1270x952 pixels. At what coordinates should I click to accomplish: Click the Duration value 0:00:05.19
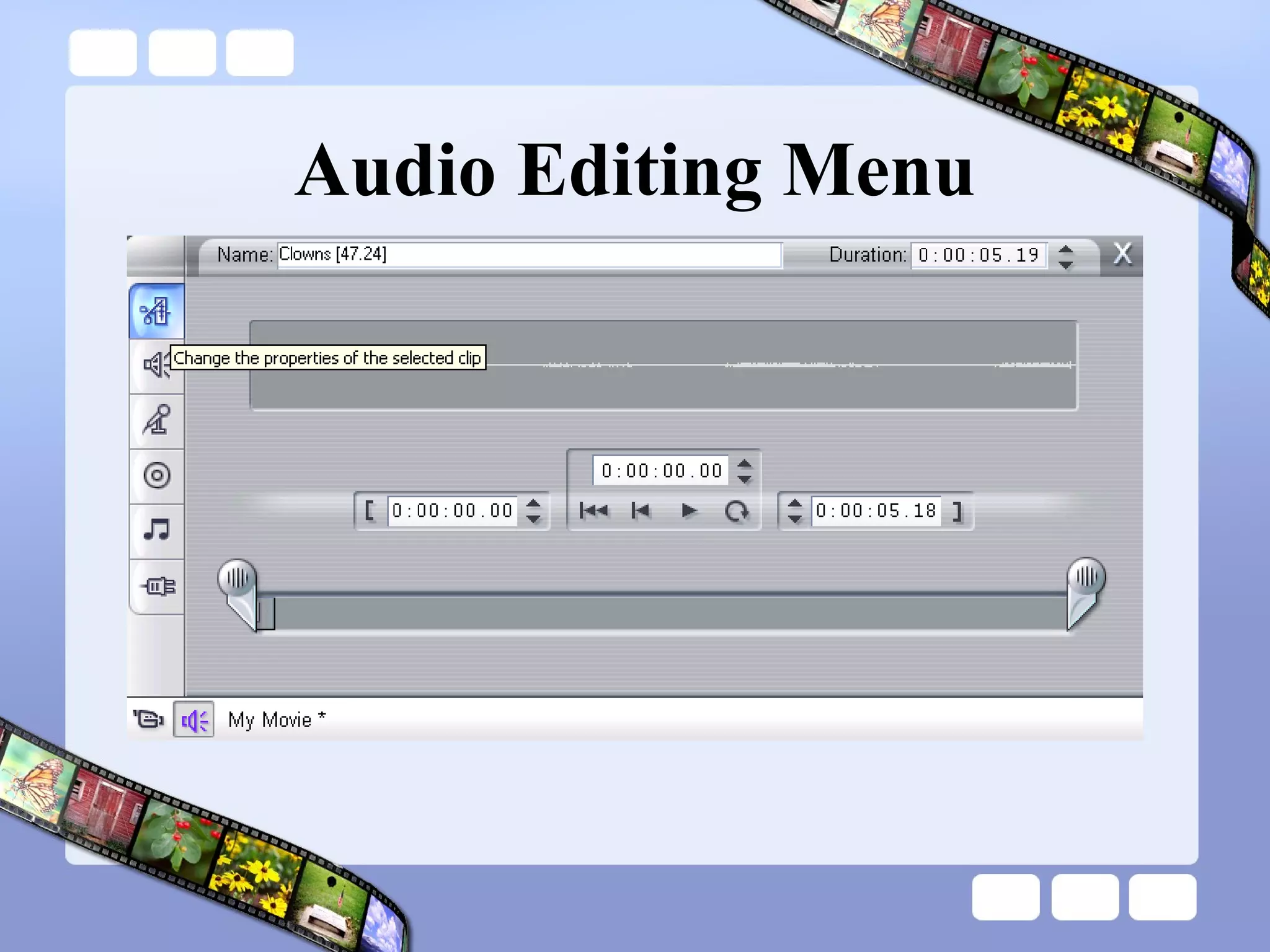click(979, 255)
